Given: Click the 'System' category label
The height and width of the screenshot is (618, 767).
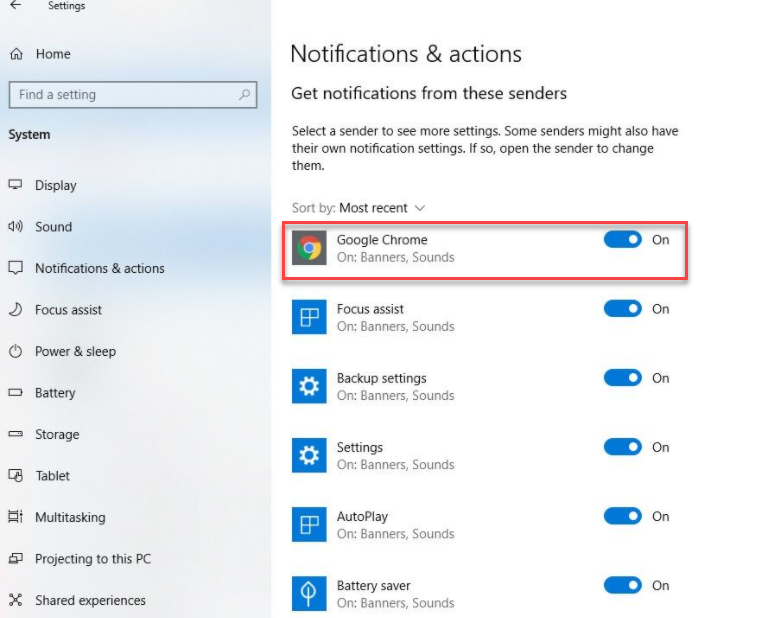Looking at the screenshot, I should (29, 135).
